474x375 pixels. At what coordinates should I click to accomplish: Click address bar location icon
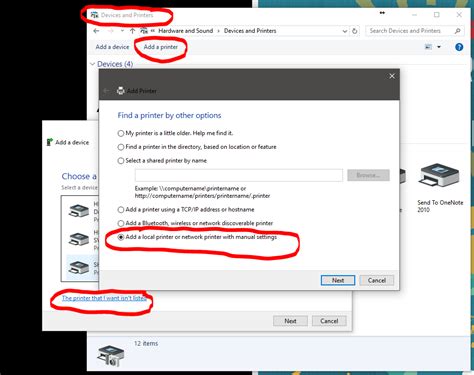click(x=144, y=31)
